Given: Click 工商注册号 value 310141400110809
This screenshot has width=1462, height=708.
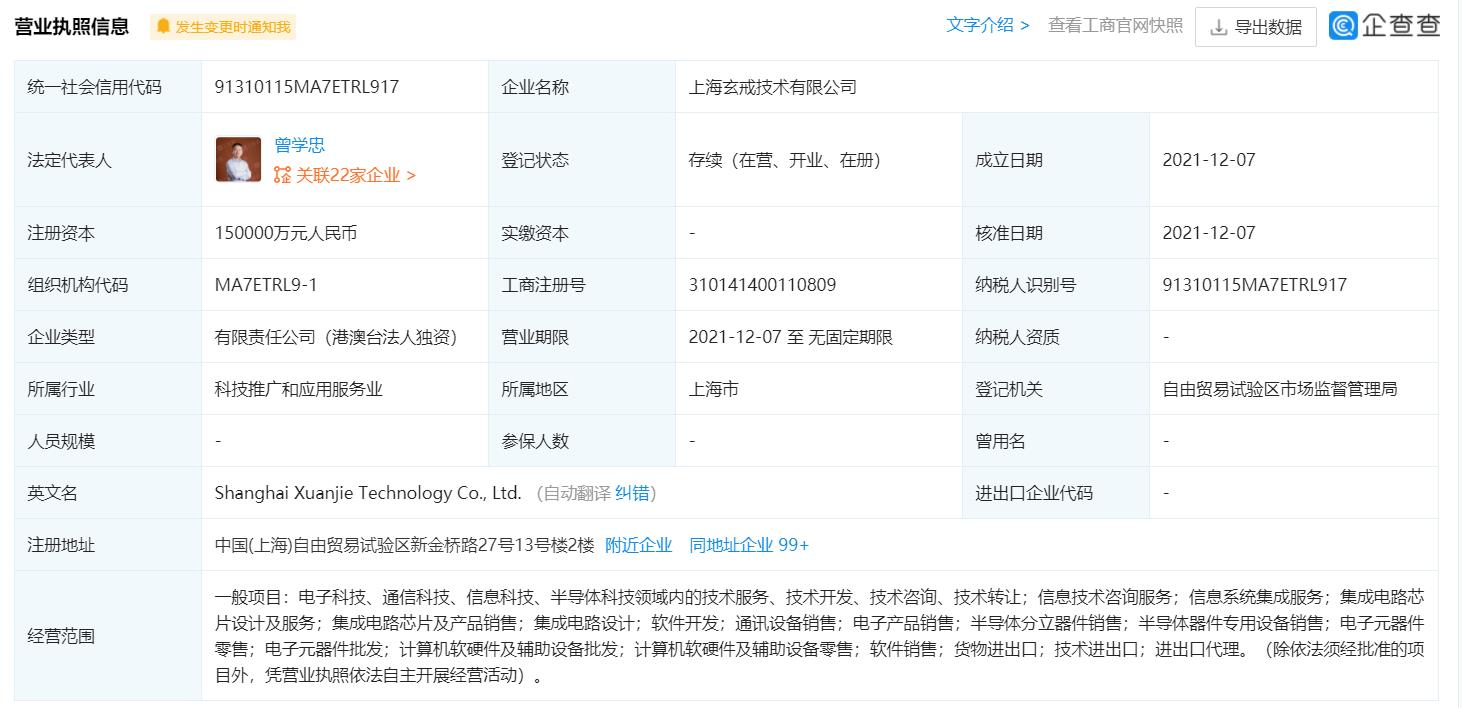Looking at the screenshot, I should (x=762, y=285).
